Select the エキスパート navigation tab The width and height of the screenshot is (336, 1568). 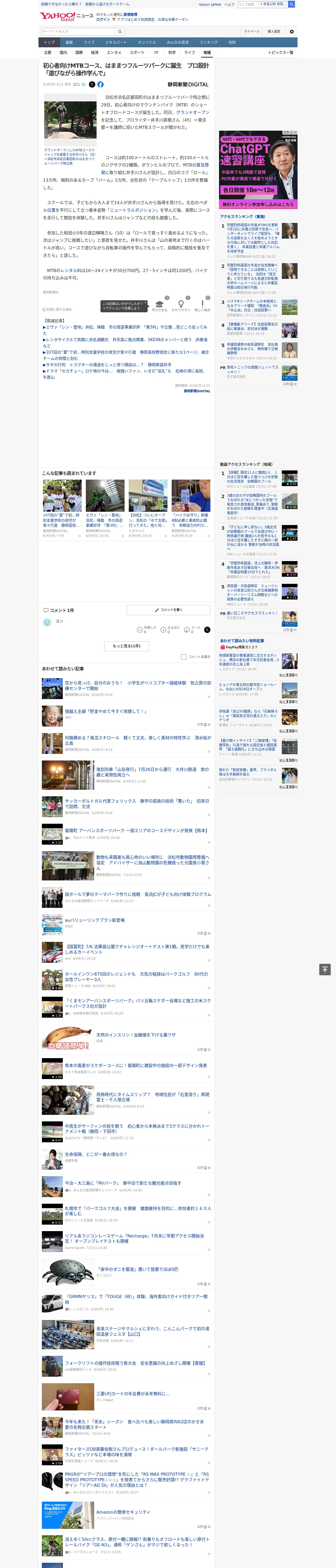click(x=116, y=42)
